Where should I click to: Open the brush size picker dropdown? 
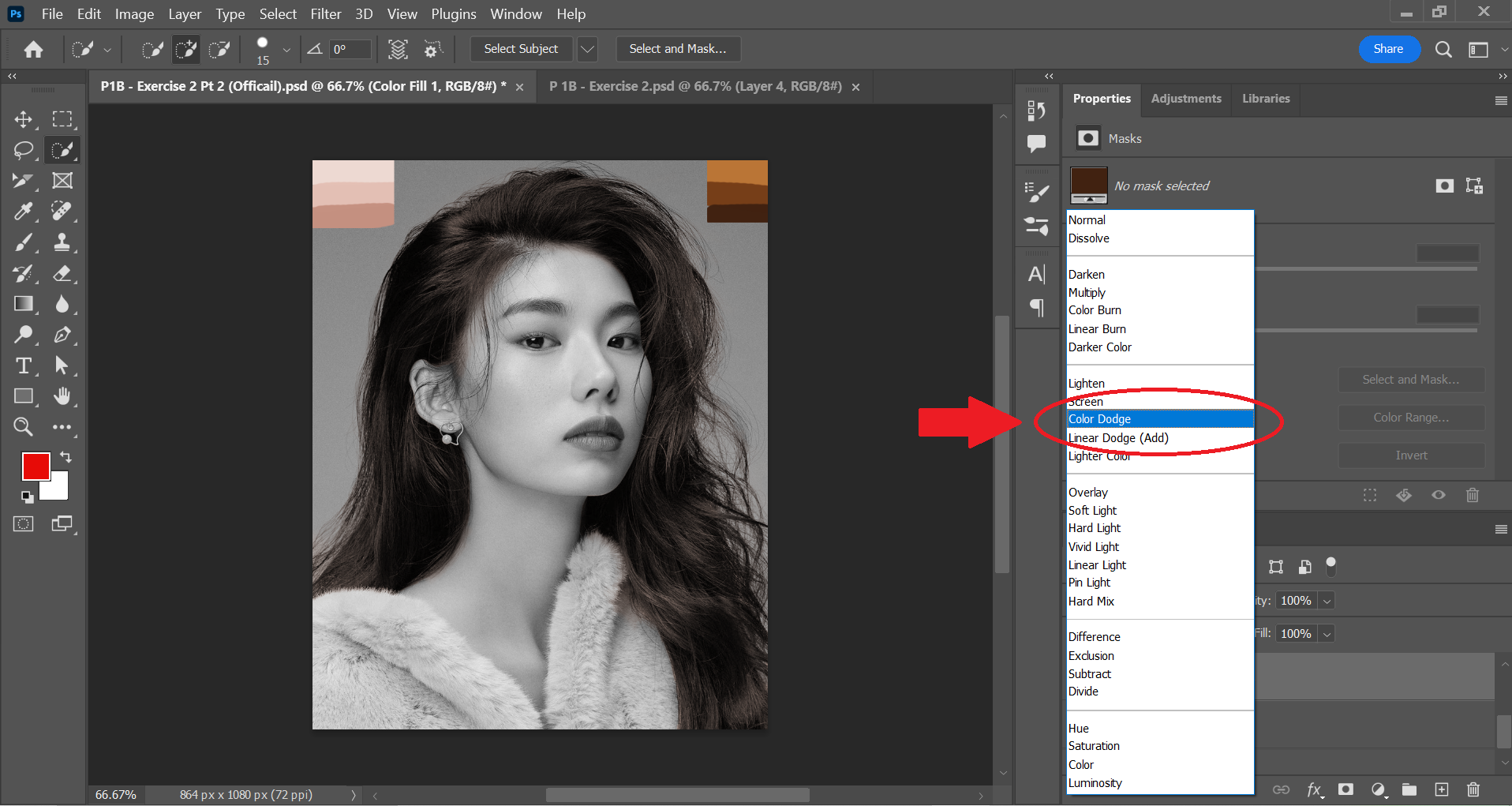pos(286,50)
